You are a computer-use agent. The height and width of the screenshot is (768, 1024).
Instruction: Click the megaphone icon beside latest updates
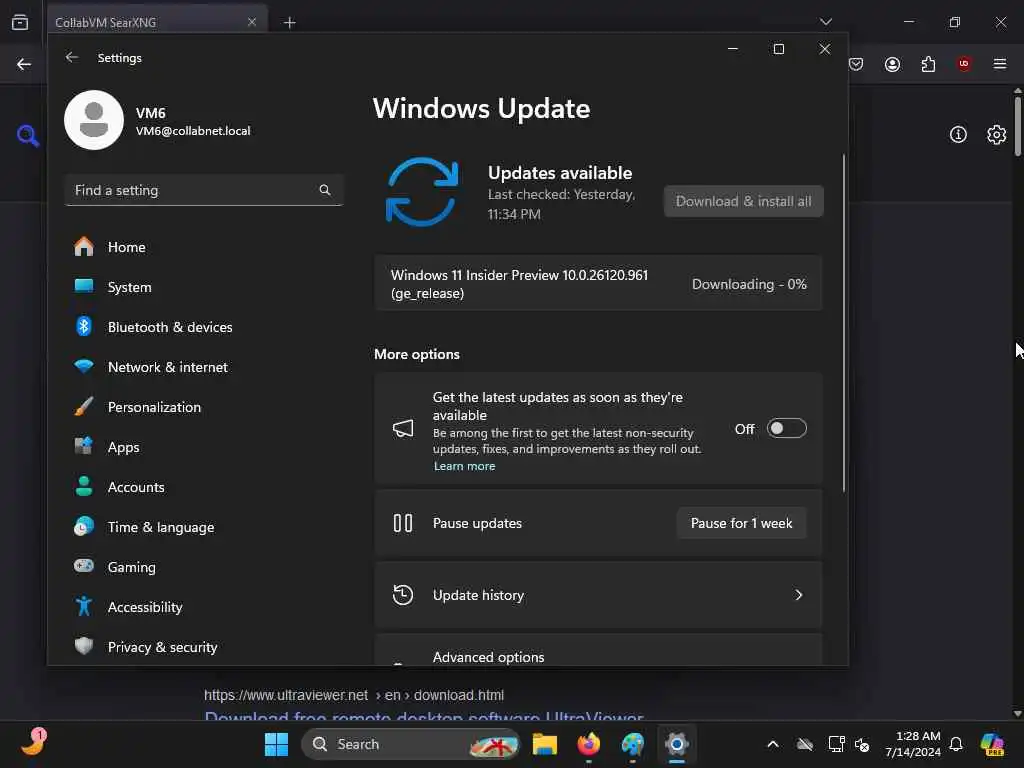403,428
